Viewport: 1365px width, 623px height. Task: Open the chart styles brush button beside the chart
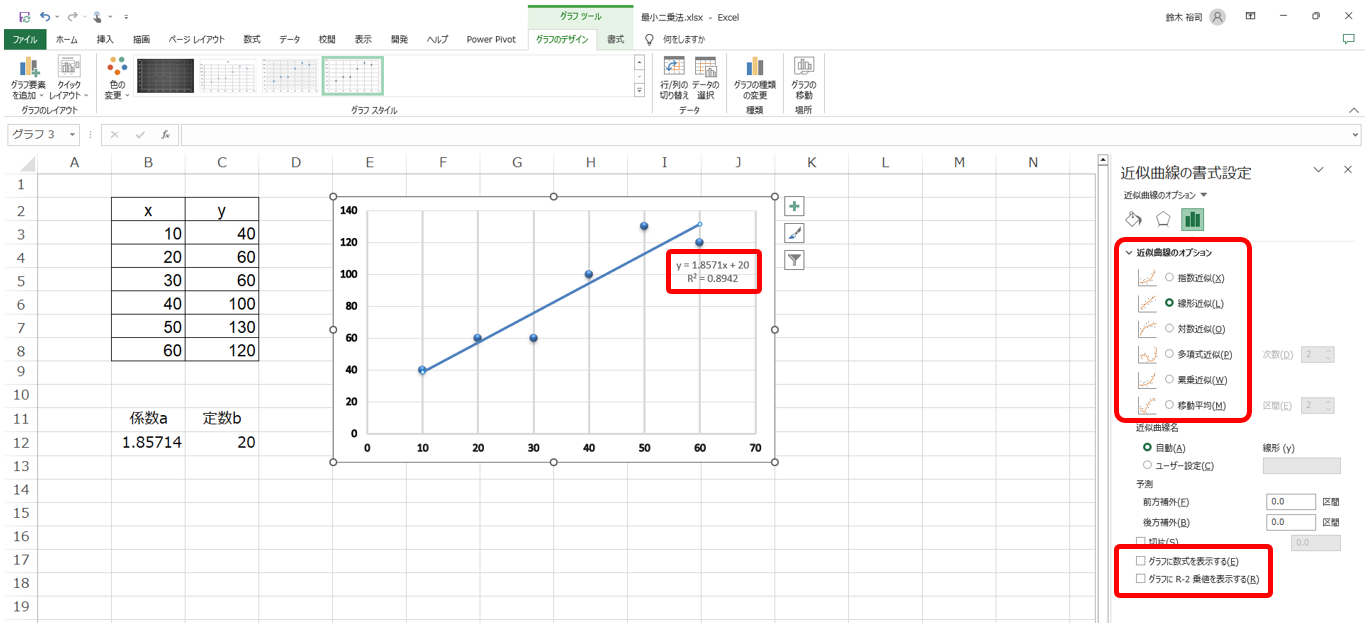click(x=795, y=233)
